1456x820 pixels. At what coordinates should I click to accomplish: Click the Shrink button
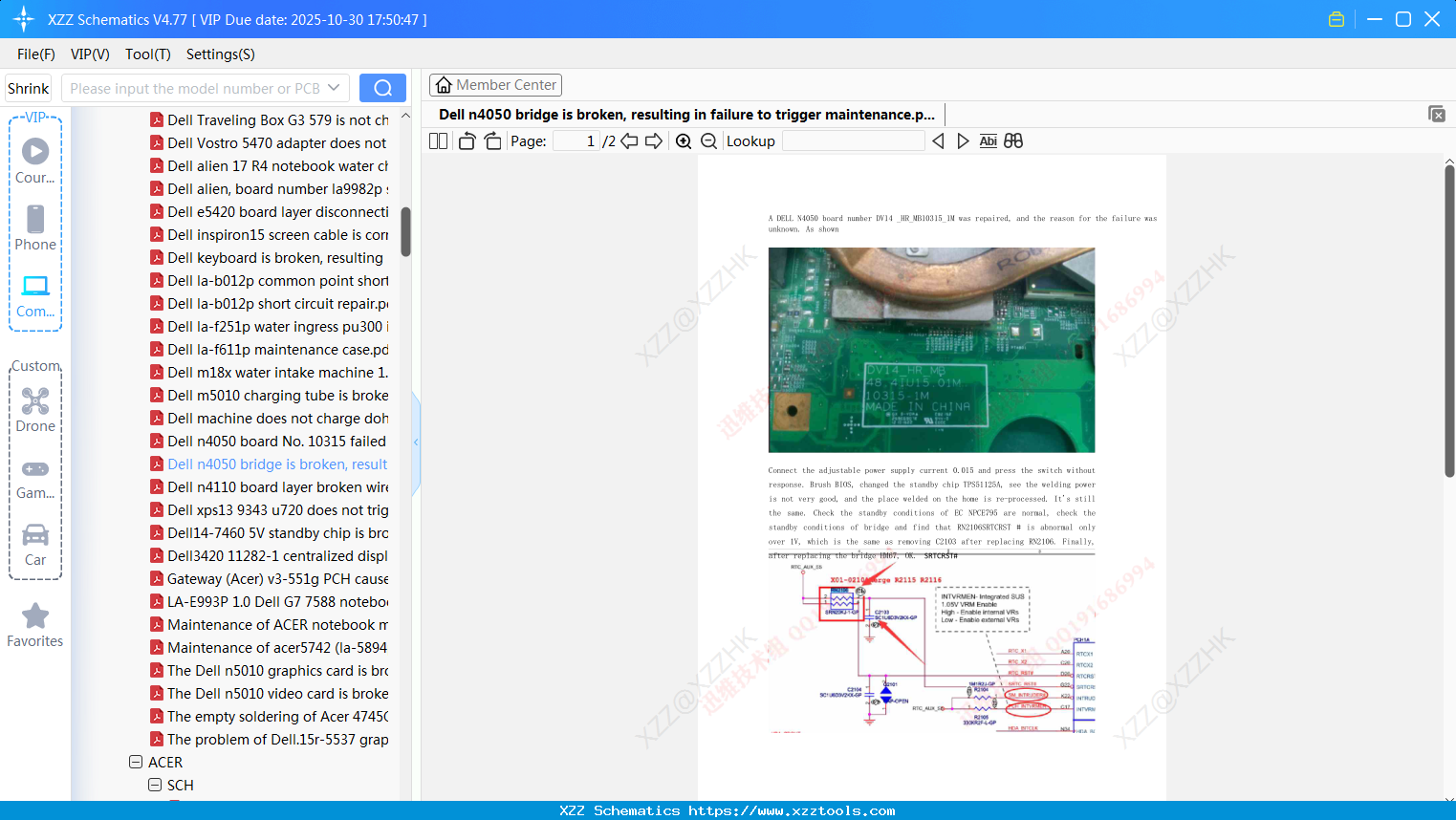point(28,88)
